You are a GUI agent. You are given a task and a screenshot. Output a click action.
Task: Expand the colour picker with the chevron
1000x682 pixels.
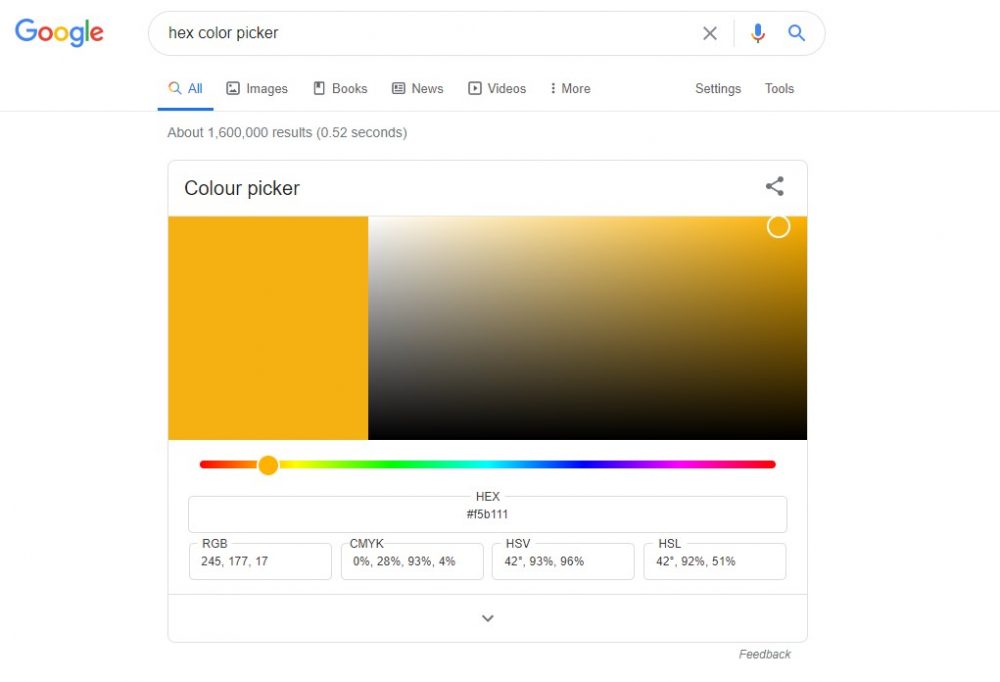tap(488, 618)
